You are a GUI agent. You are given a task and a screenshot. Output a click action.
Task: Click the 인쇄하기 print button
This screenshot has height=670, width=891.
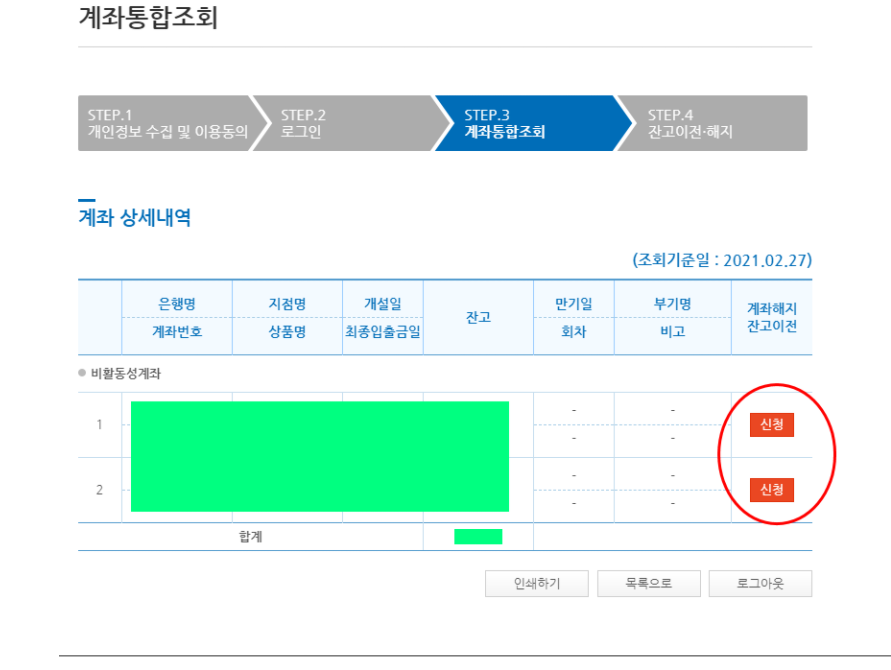click(536, 584)
